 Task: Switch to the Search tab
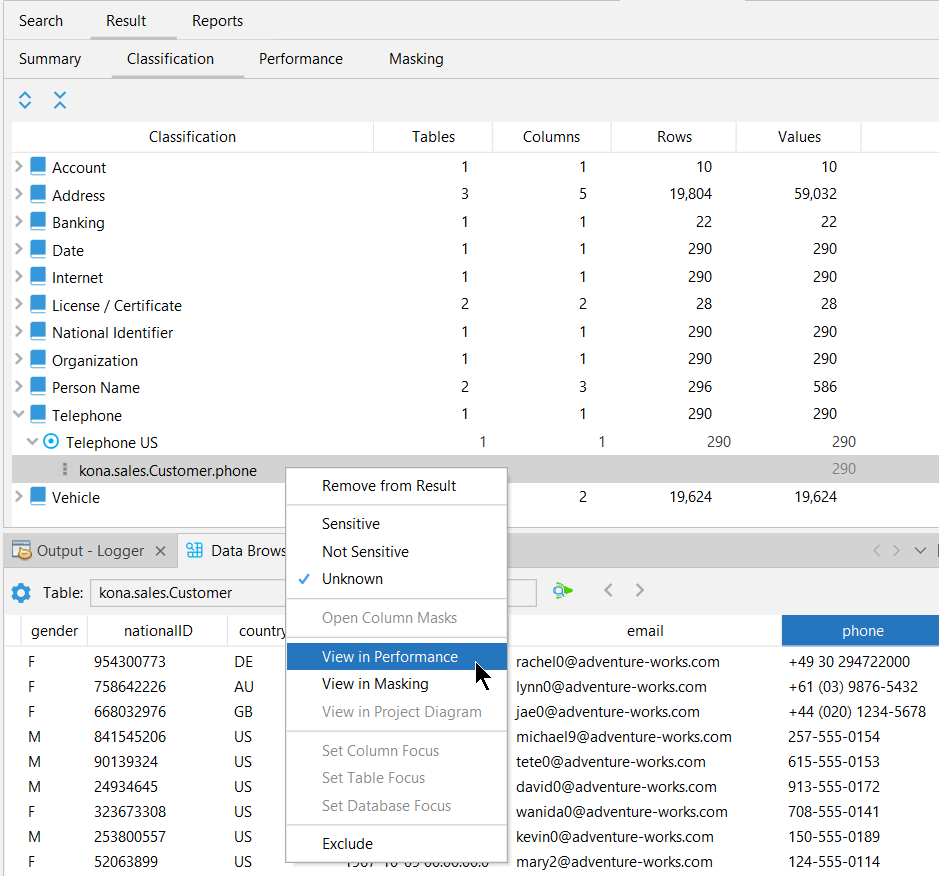click(41, 21)
